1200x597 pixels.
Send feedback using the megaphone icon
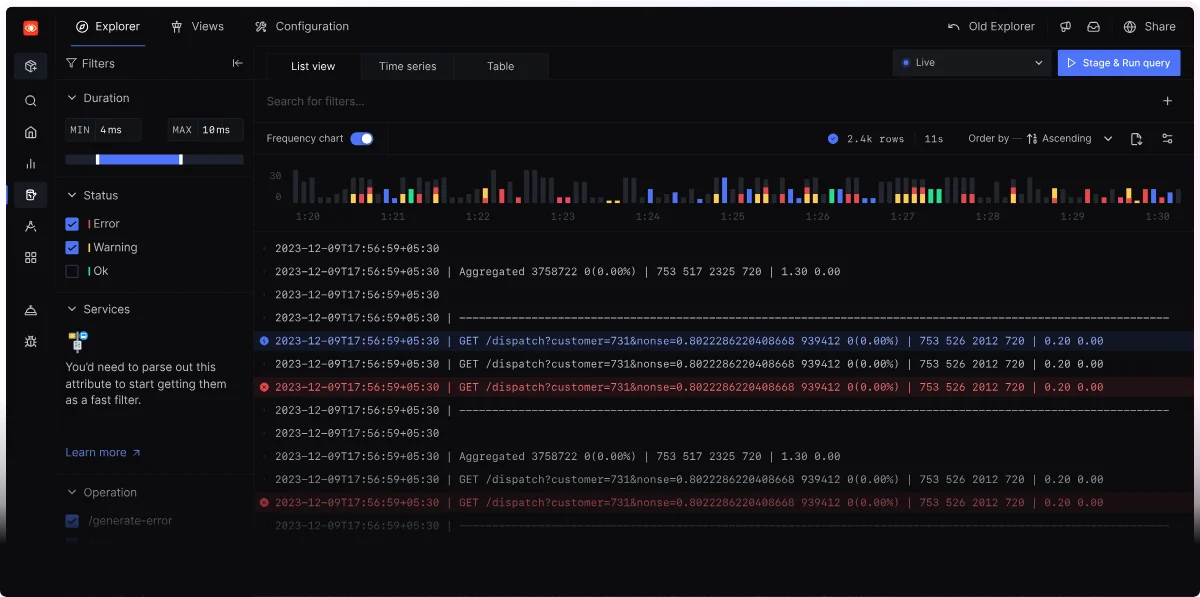click(1065, 27)
